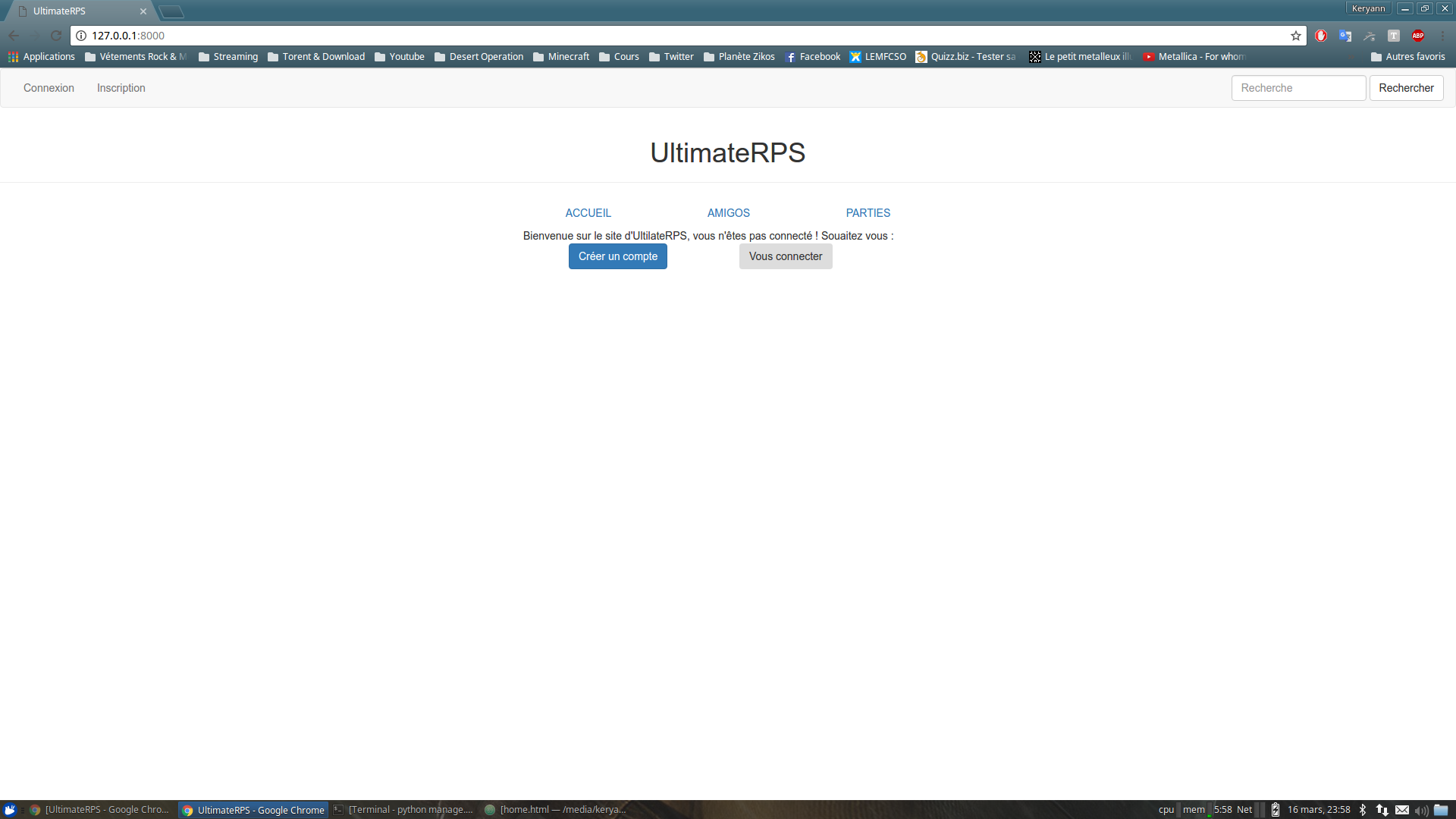The width and height of the screenshot is (1456, 819).
Task: Click the Rechercher search button
Action: click(x=1406, y=88)
